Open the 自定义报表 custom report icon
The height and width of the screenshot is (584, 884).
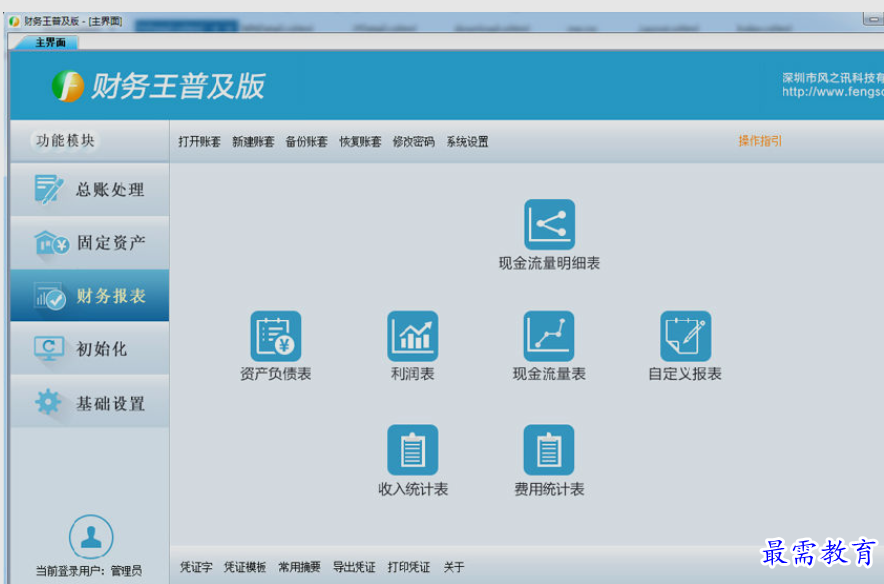click(686, 336)
